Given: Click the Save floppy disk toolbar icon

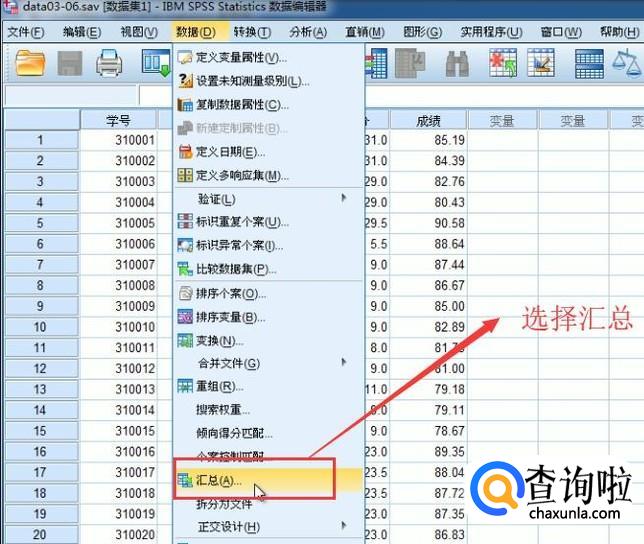Looking at the screenshot, I should click(x=70, y=63).
